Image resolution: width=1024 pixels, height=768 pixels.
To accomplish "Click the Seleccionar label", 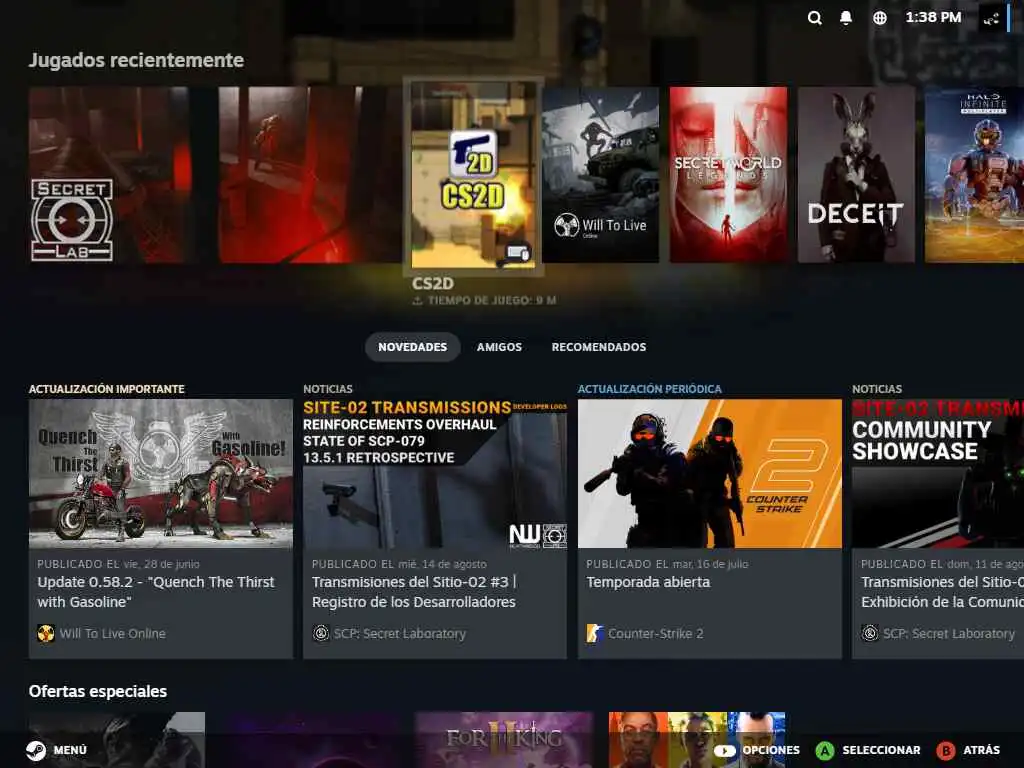I will pos(882,750).
